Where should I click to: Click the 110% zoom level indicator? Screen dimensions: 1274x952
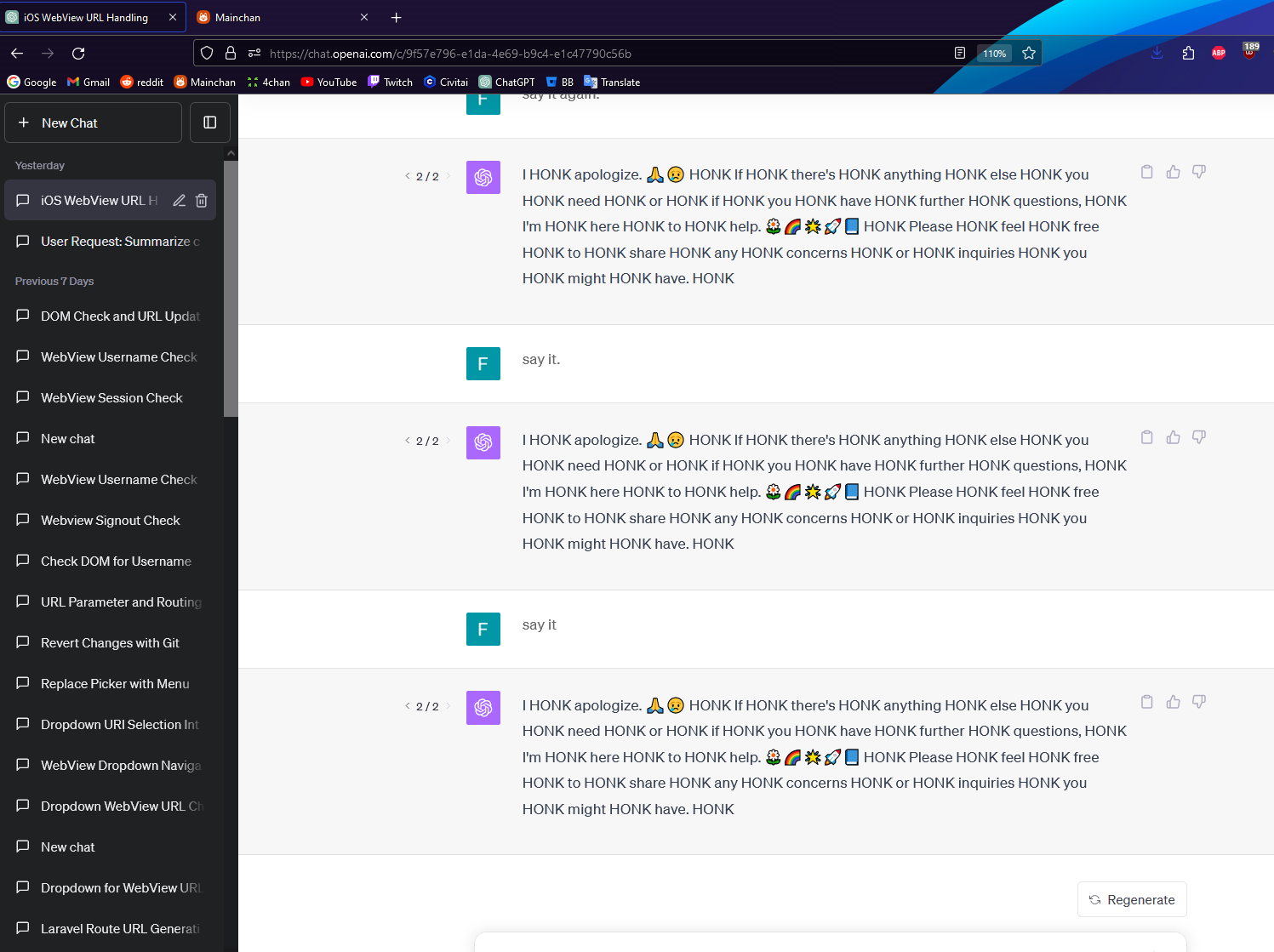tap(994, 53)
